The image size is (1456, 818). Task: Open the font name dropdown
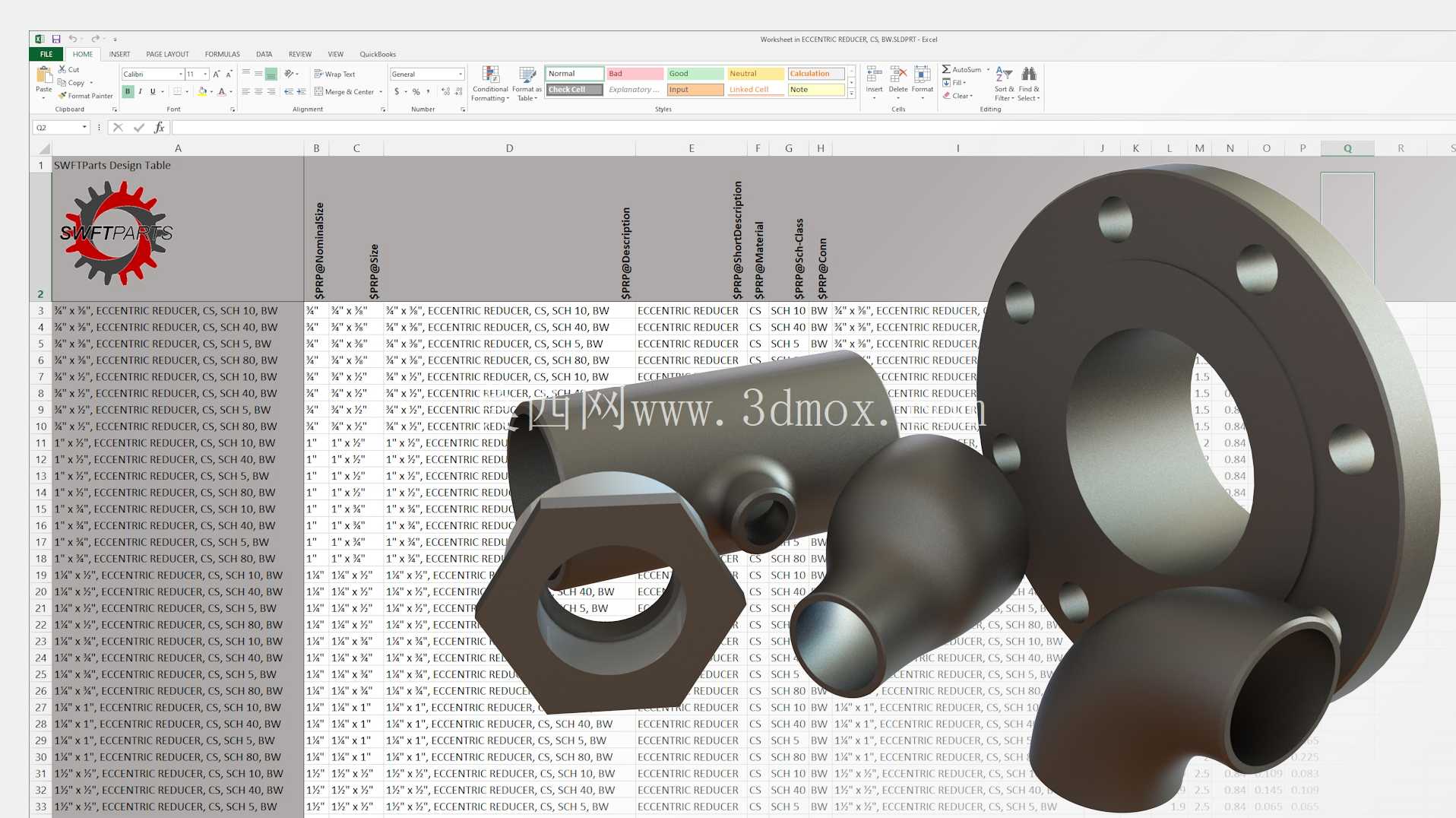(181, 74)
